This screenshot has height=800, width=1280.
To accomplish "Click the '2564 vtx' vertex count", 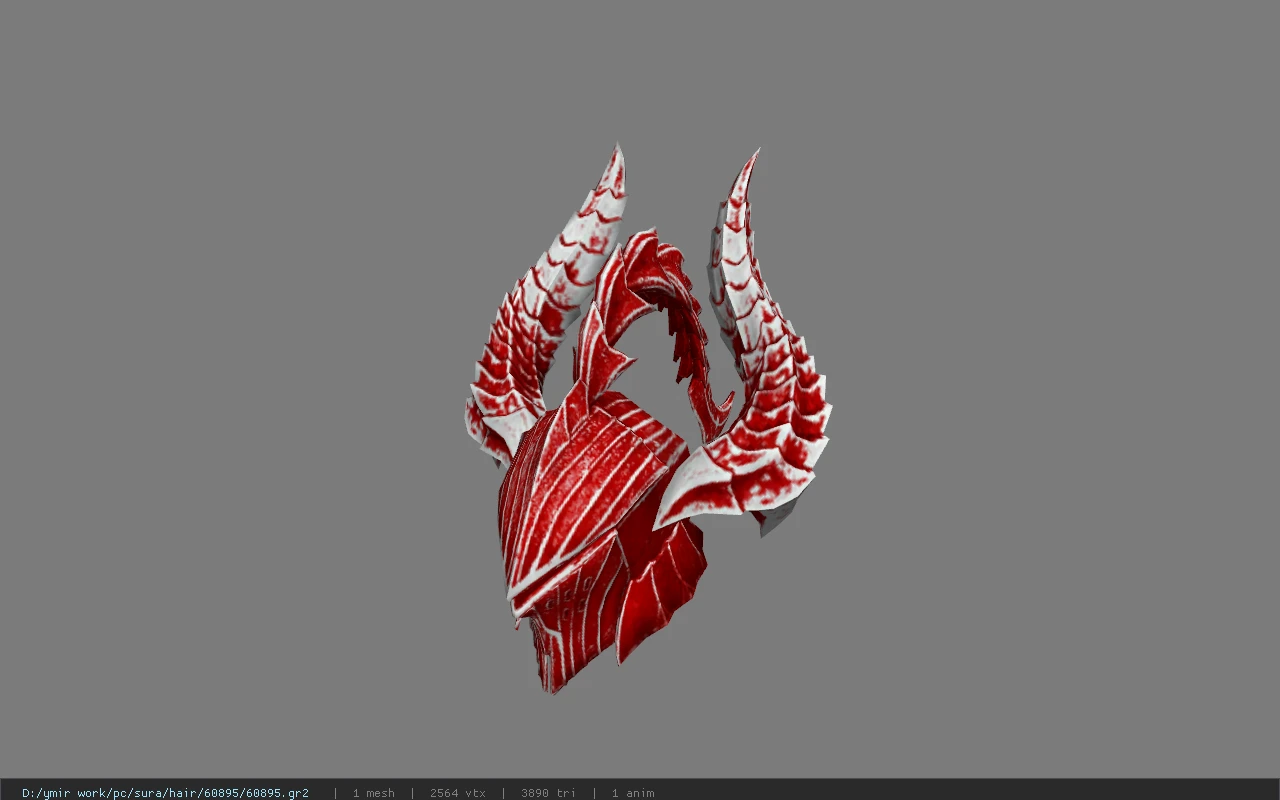I will [458, 793].
